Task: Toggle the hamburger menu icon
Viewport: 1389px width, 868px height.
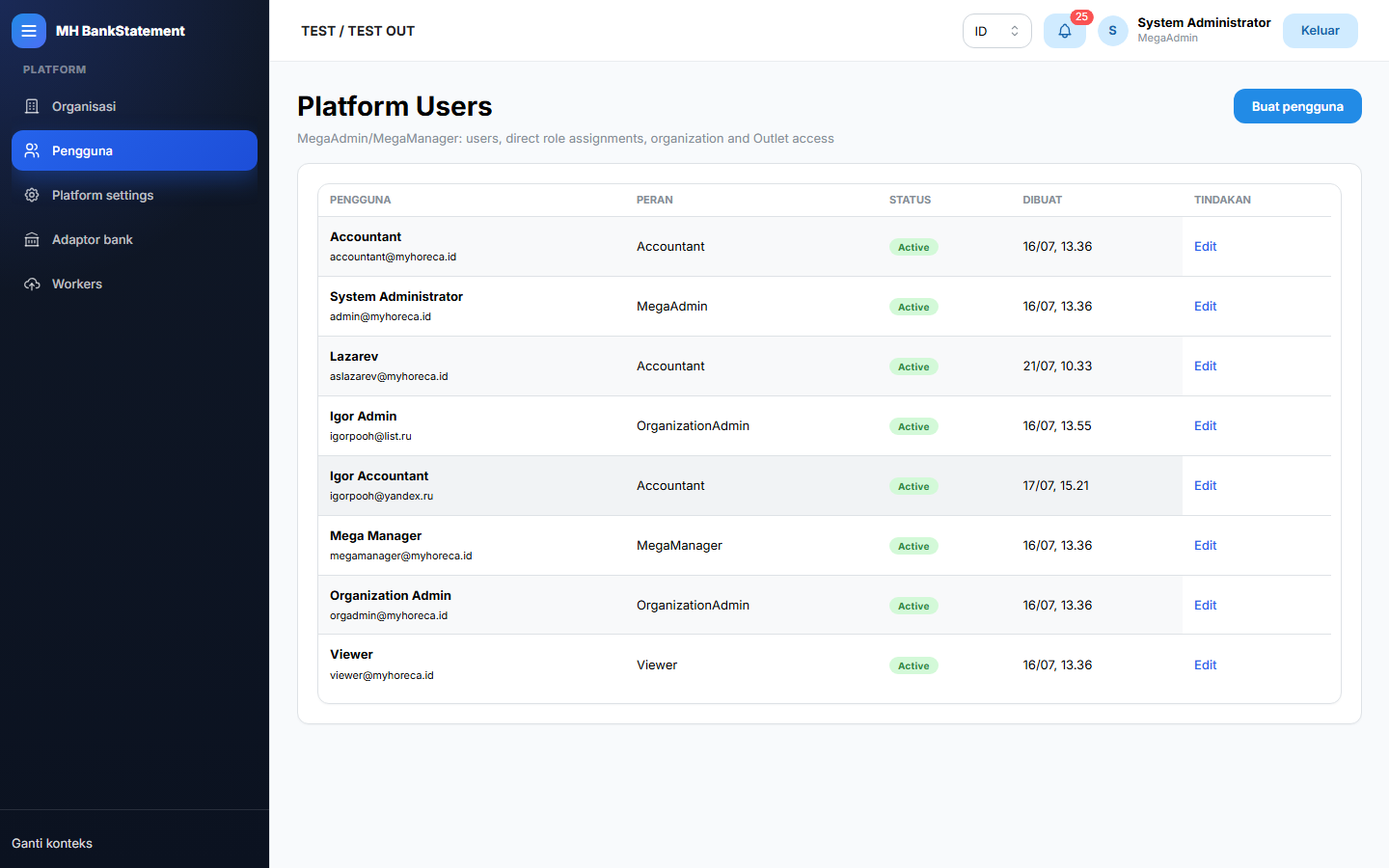Action: (x=29, y=31)
